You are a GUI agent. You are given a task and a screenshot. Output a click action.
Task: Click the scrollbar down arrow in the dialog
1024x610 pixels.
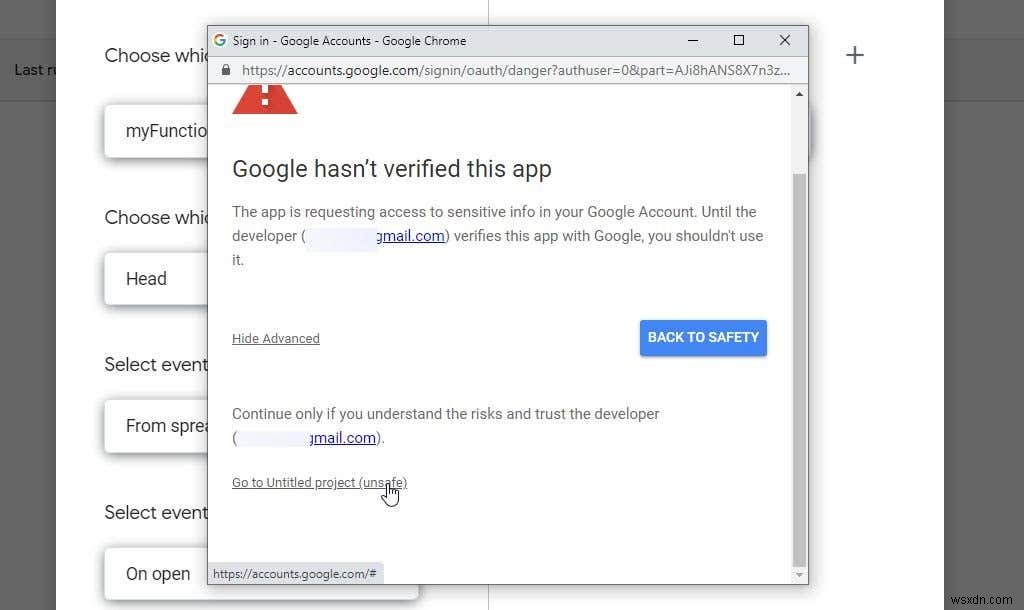pyautogui.click(x=798, y=576)
